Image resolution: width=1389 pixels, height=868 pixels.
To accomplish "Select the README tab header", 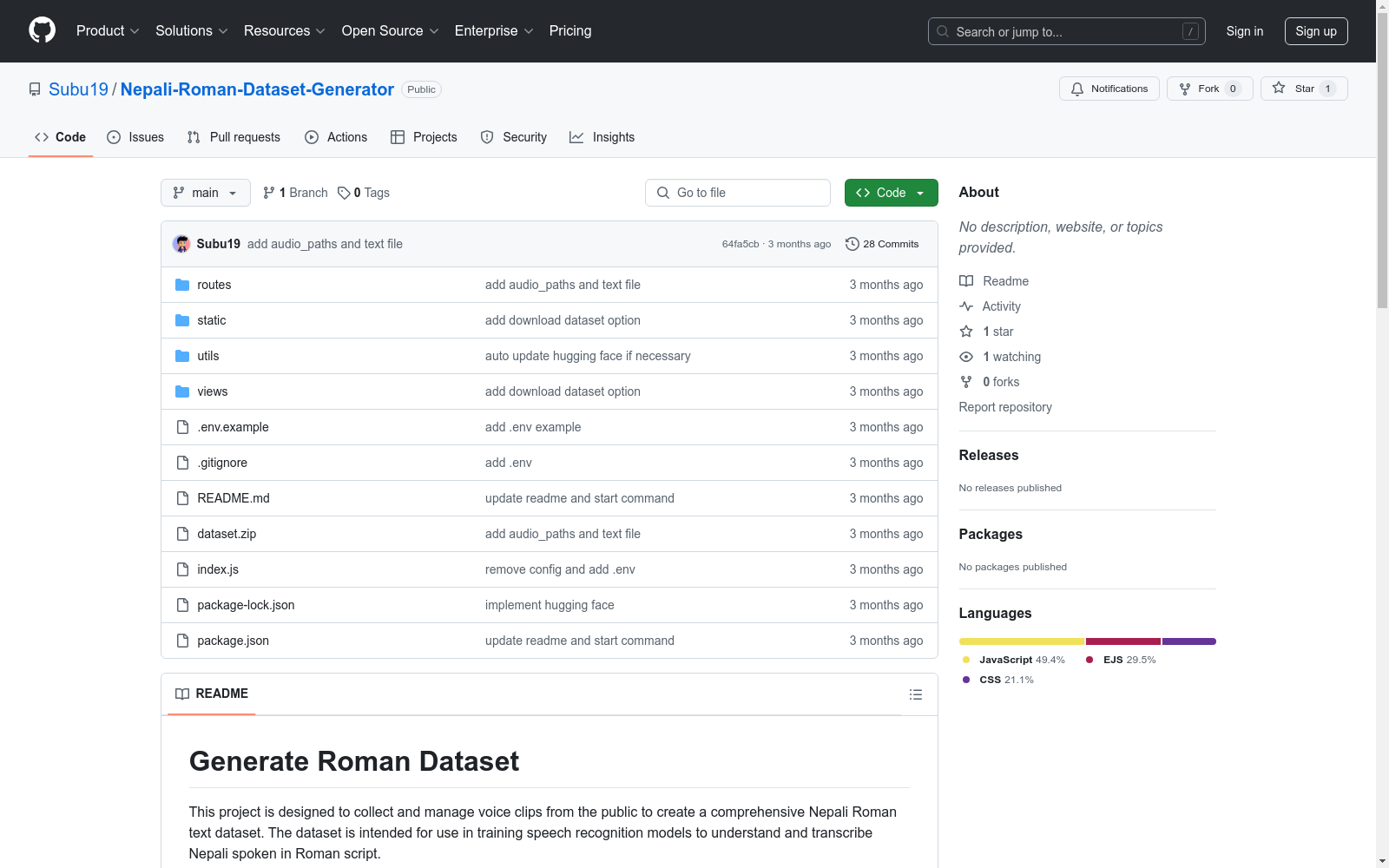I will click(212, 694).
